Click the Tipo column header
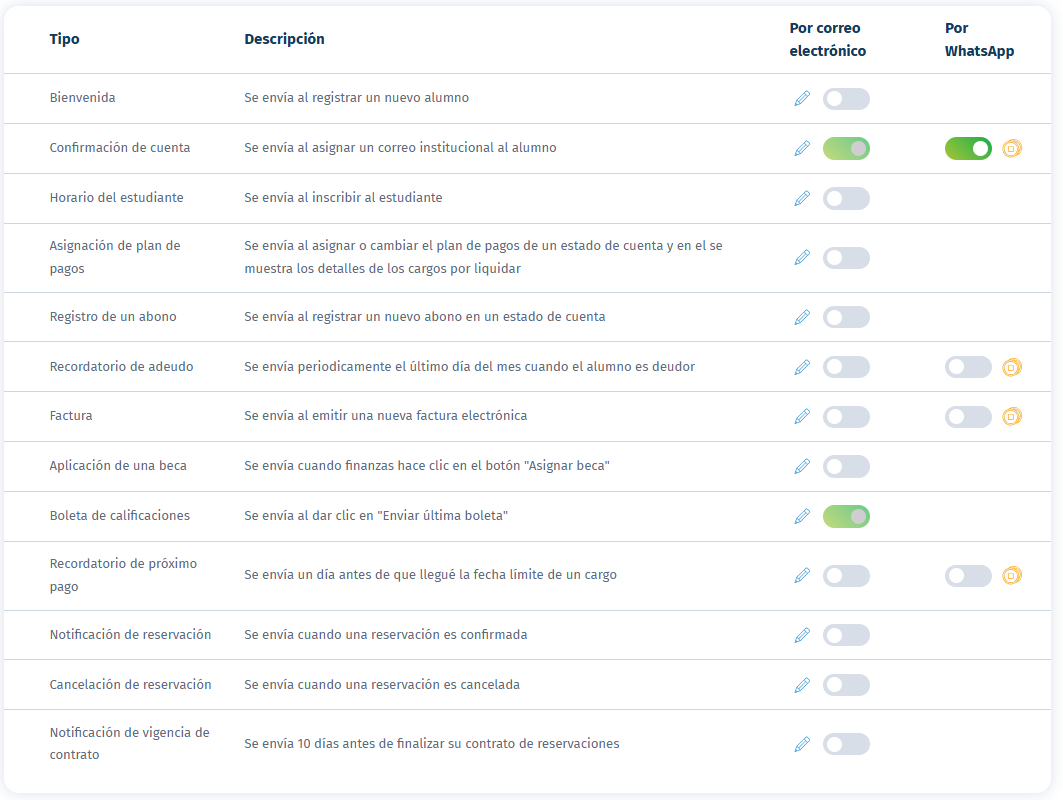The width and height of the screenshot is (1063, 800). (65, 39)
